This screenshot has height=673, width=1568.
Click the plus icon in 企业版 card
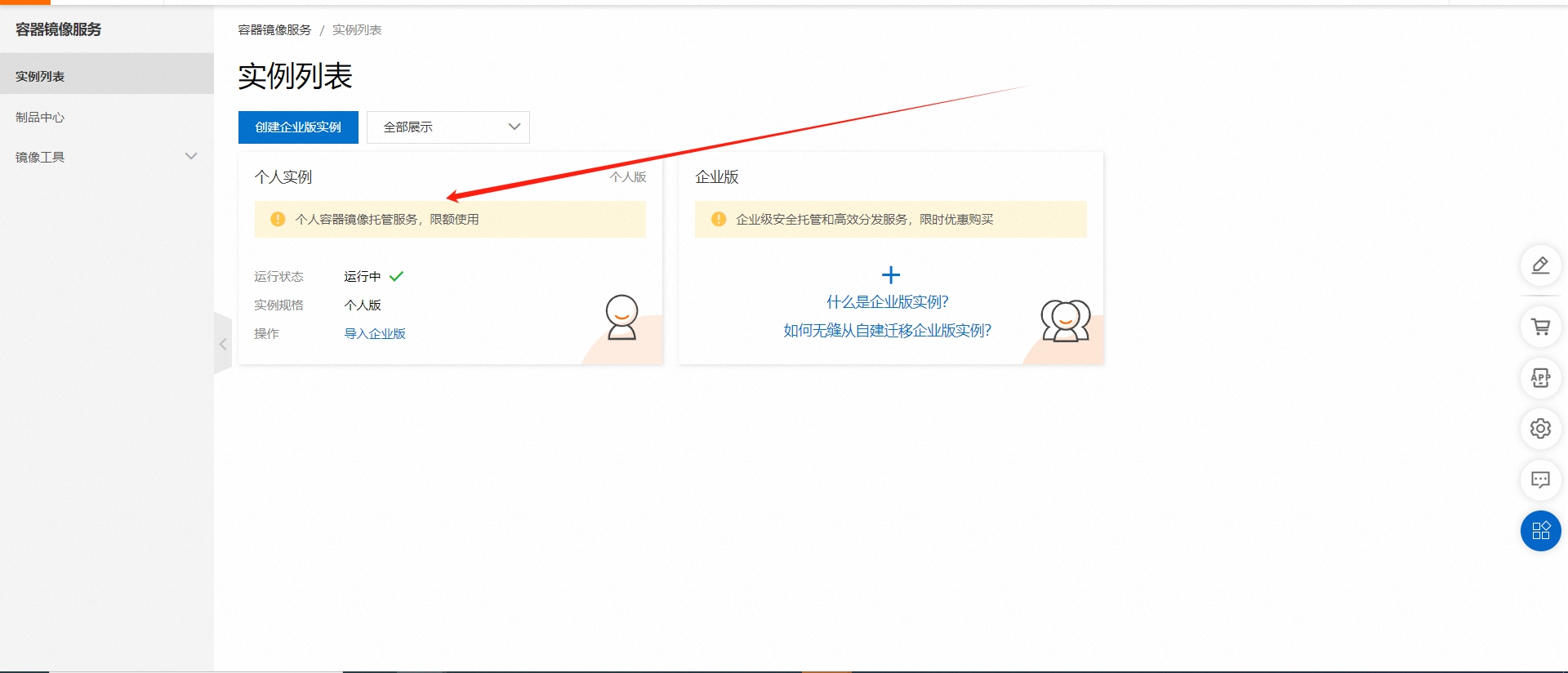tap(891, 275)
